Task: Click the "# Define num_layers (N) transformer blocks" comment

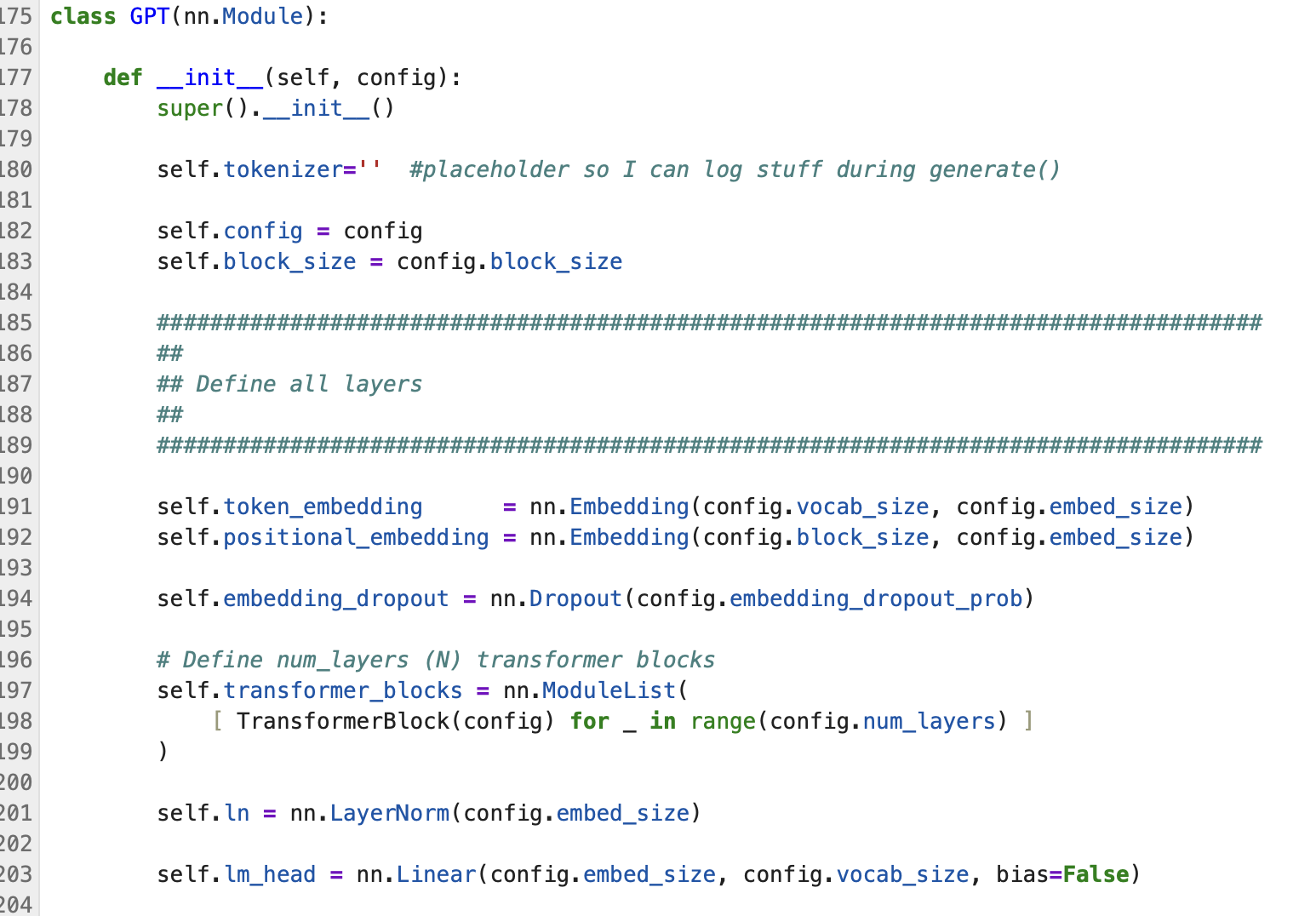Action: click(x=436, y=660)
